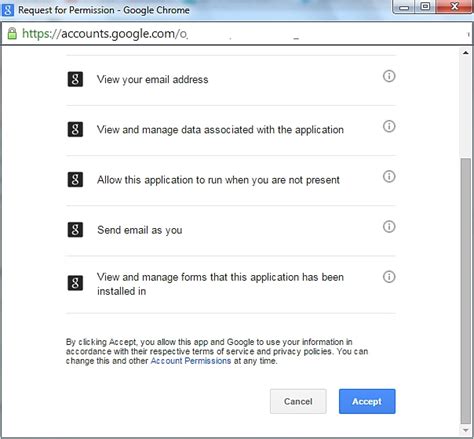The width and height of the screenshot is (474, 439).
Task: Click the Send email as you text
Action: coord(140,230)
